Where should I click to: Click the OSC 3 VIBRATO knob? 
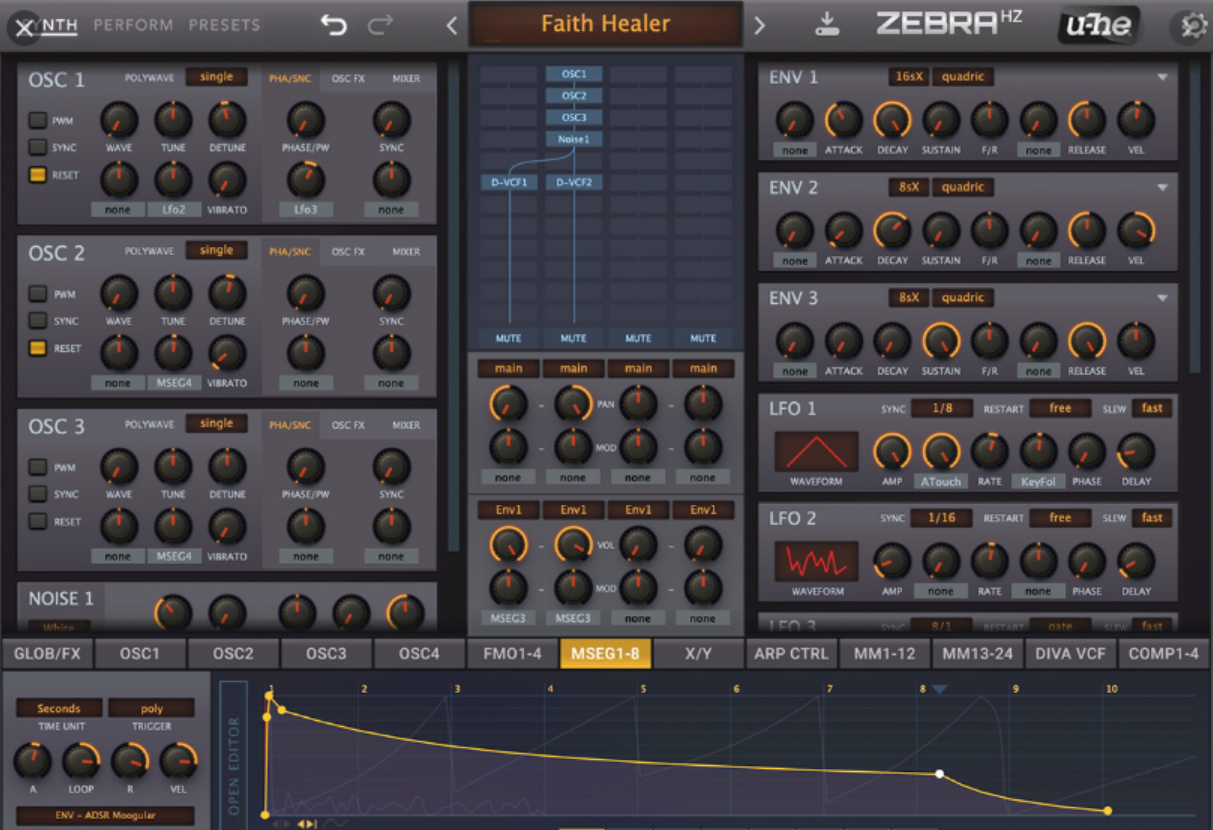227,526
